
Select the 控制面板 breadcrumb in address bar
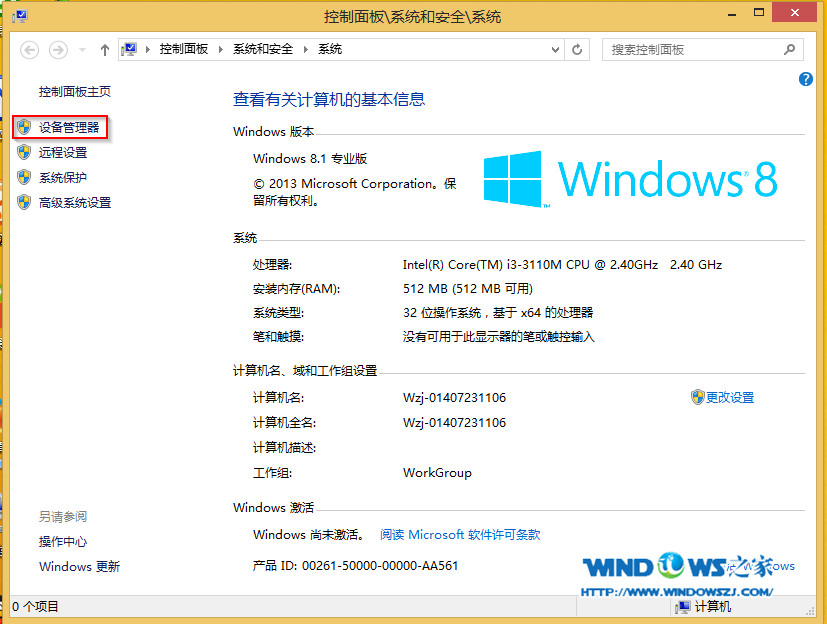tap(183, 49)
